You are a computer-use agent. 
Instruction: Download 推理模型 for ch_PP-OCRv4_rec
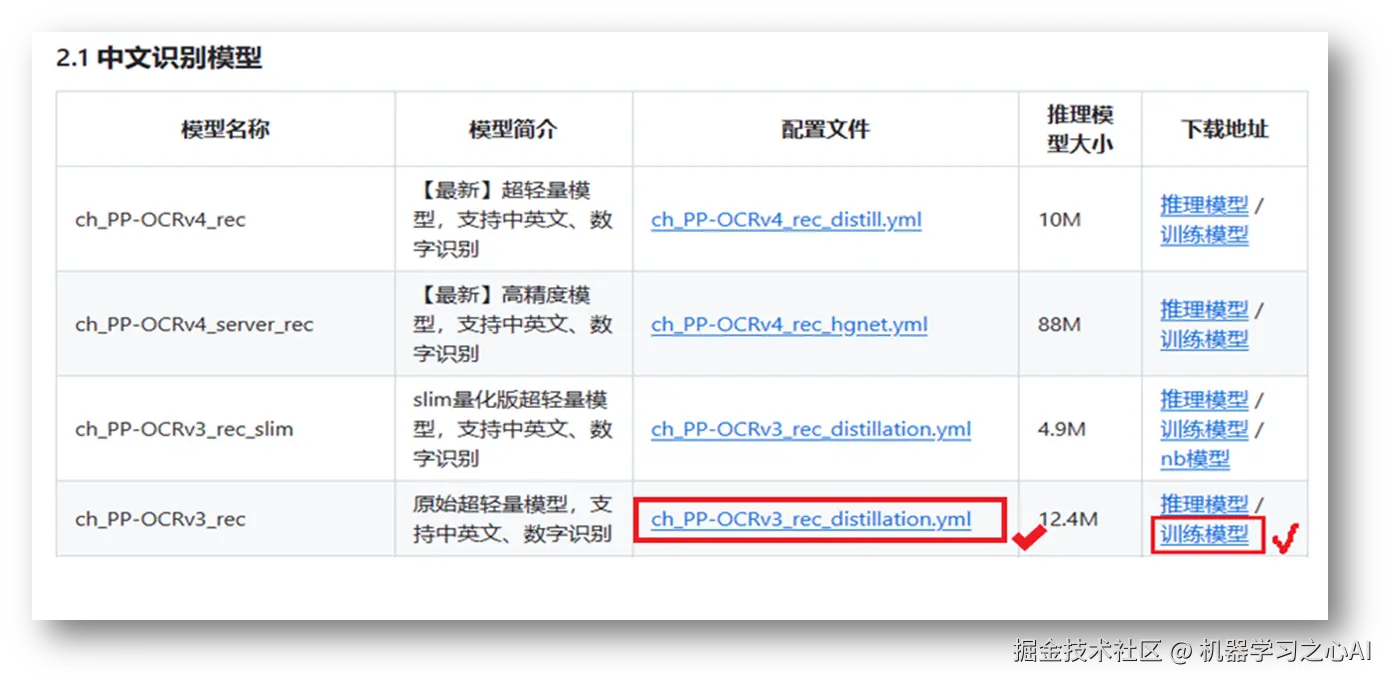1203,204
